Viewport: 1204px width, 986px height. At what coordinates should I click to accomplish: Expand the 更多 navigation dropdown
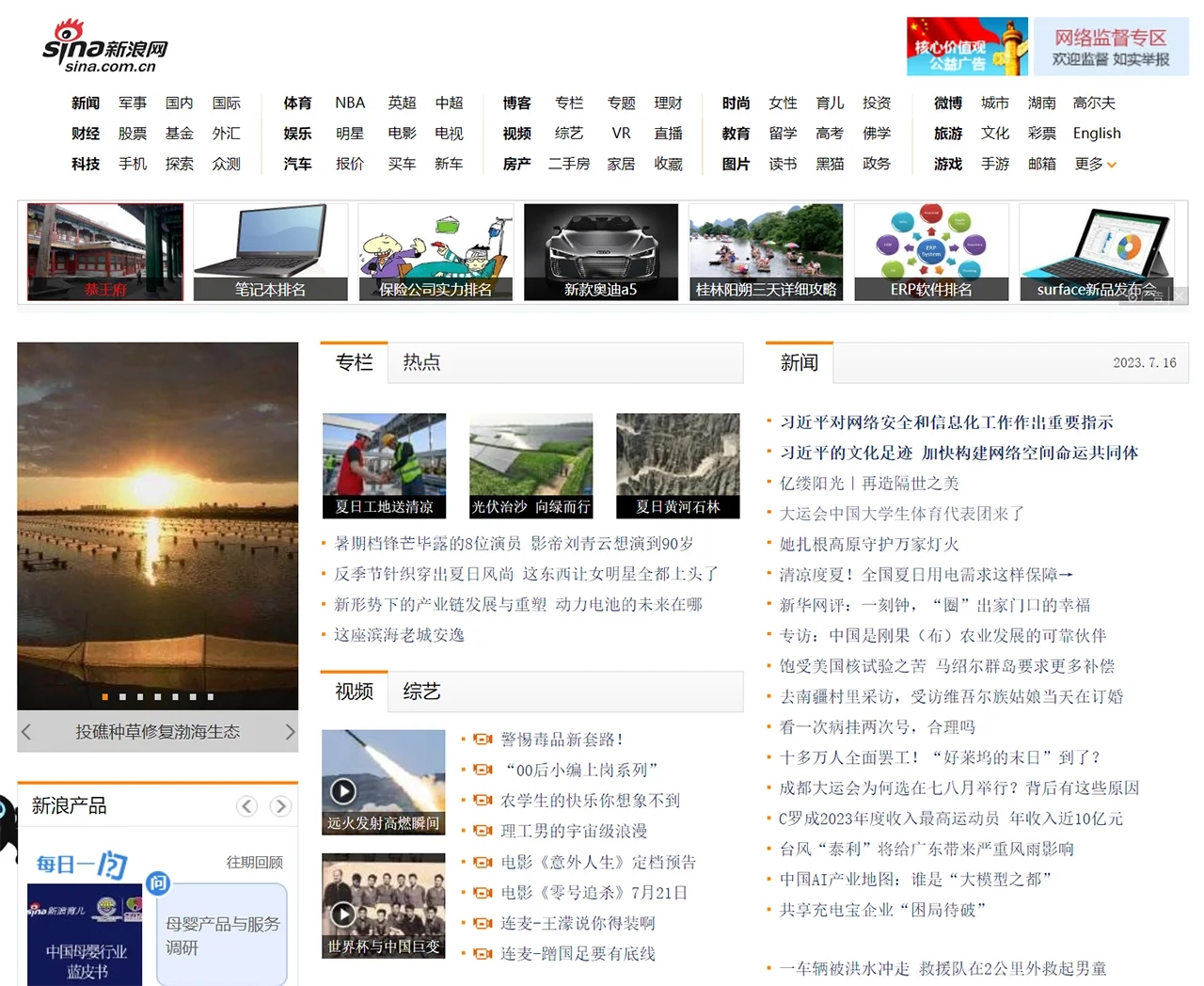click(x=1096, y=164)
